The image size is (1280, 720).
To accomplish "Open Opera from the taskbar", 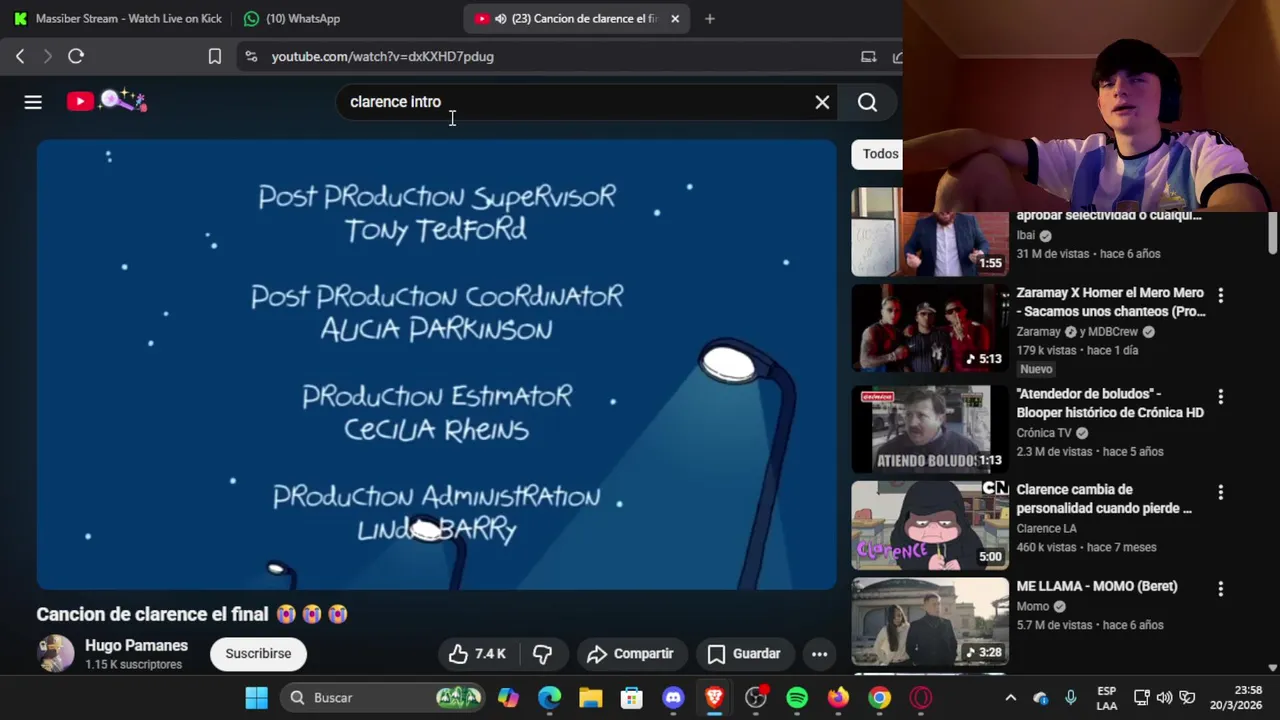I will coord(921,698).
